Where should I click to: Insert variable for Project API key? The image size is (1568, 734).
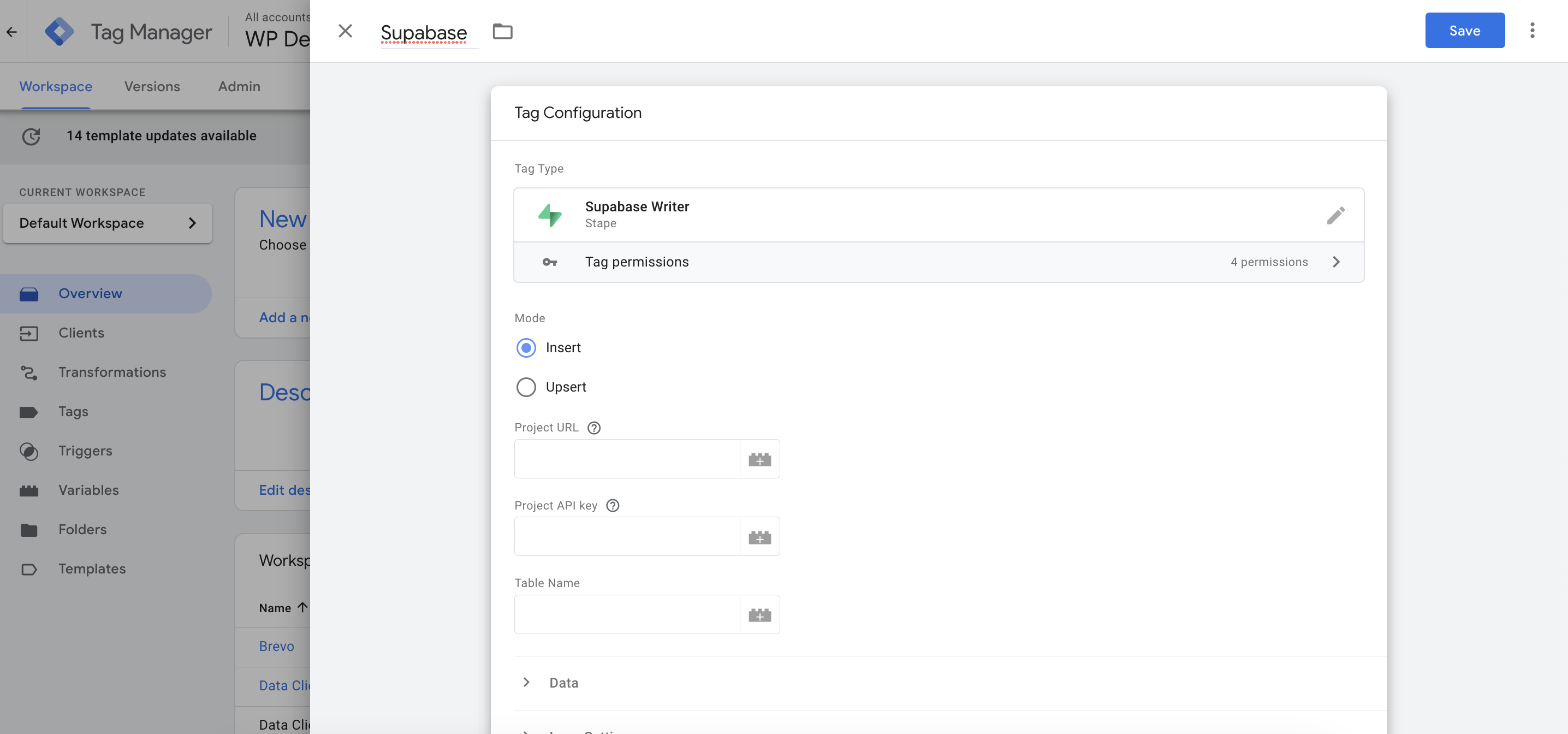pyautogui.click(x=759, y=537)
